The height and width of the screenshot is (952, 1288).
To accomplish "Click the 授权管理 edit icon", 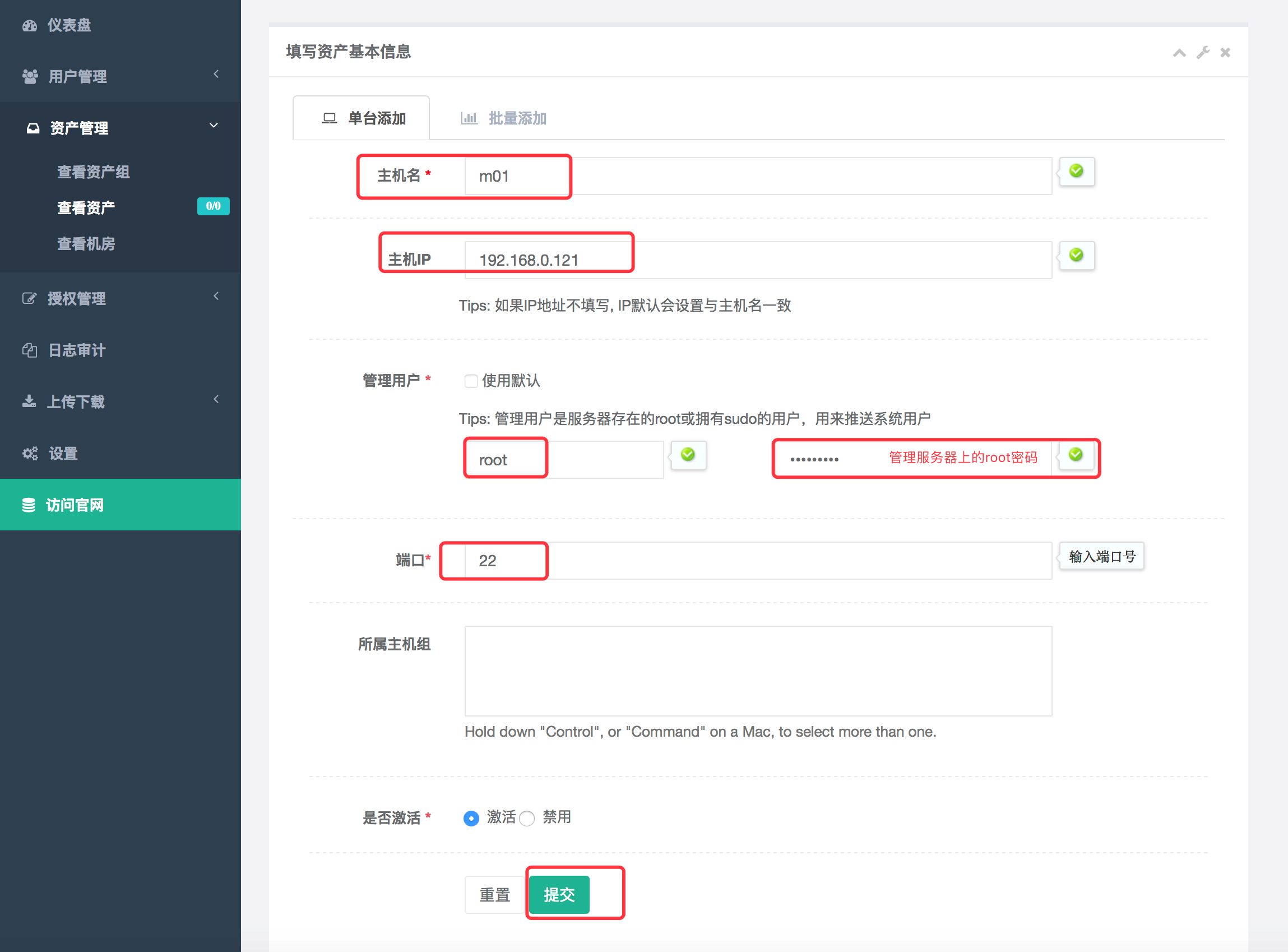I will [29, 298].
